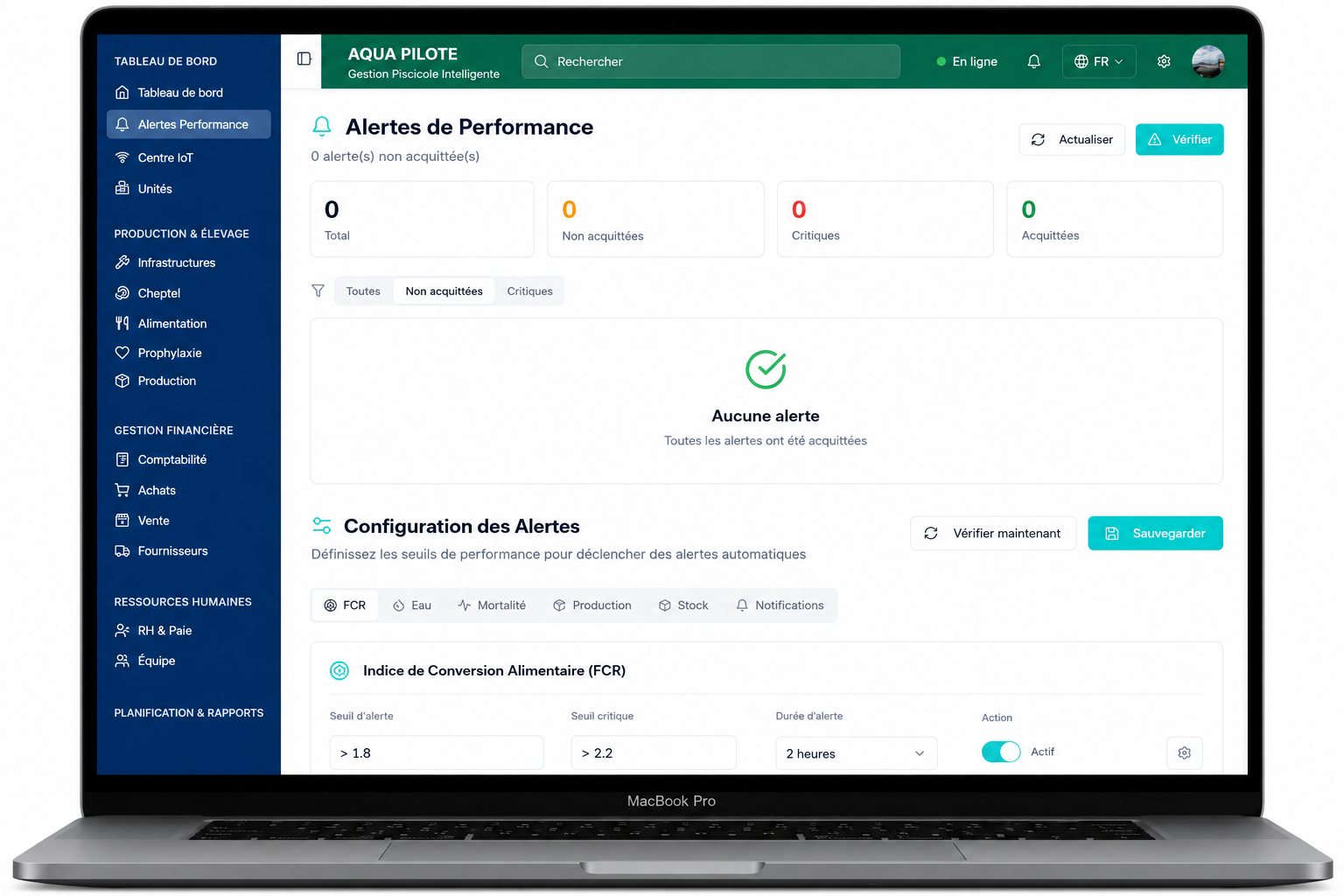Click the green checkmark Aucune alerte icon
Viewport: 1344px width, 896px height.
766,369
